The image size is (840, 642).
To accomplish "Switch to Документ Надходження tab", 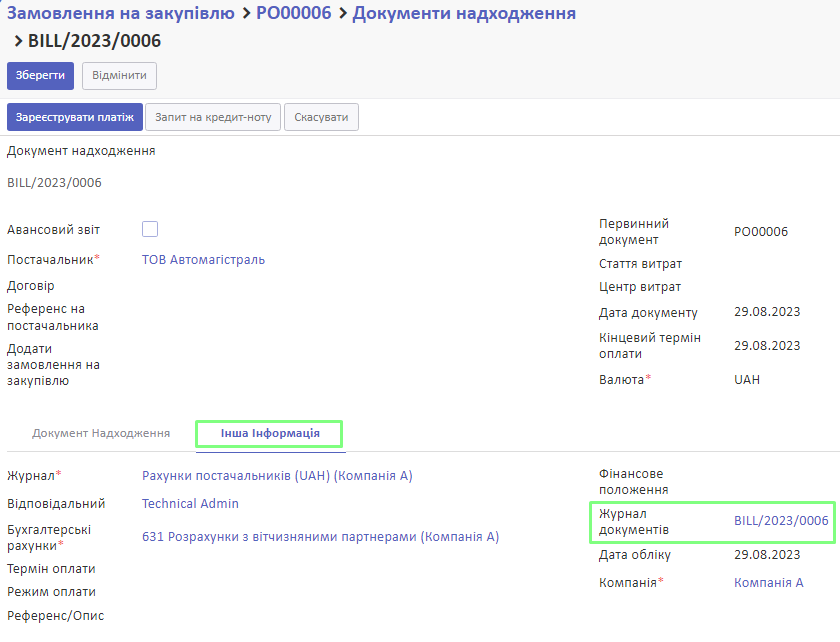I will click(x=101, y=433).
